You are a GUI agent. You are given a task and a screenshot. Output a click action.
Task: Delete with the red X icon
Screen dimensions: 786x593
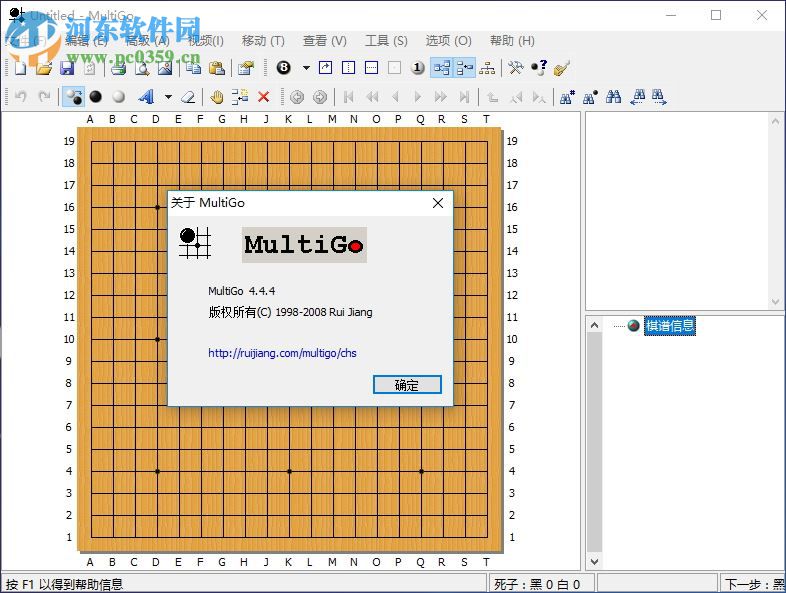264,96
